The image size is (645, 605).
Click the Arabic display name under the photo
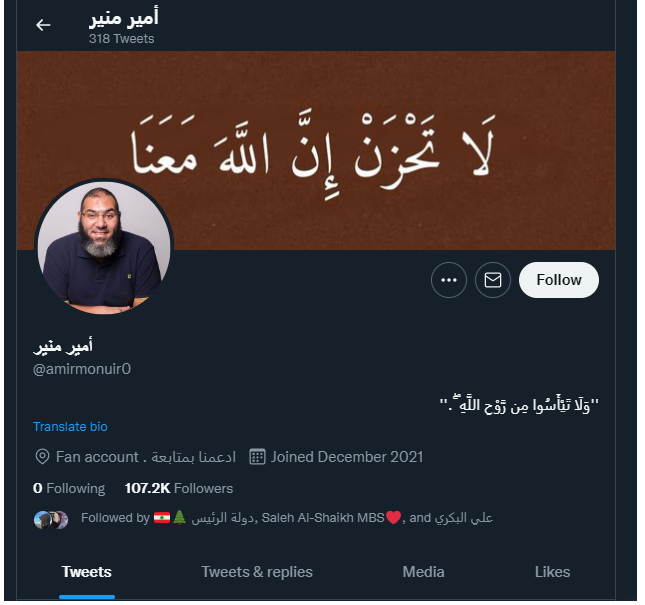63,346
